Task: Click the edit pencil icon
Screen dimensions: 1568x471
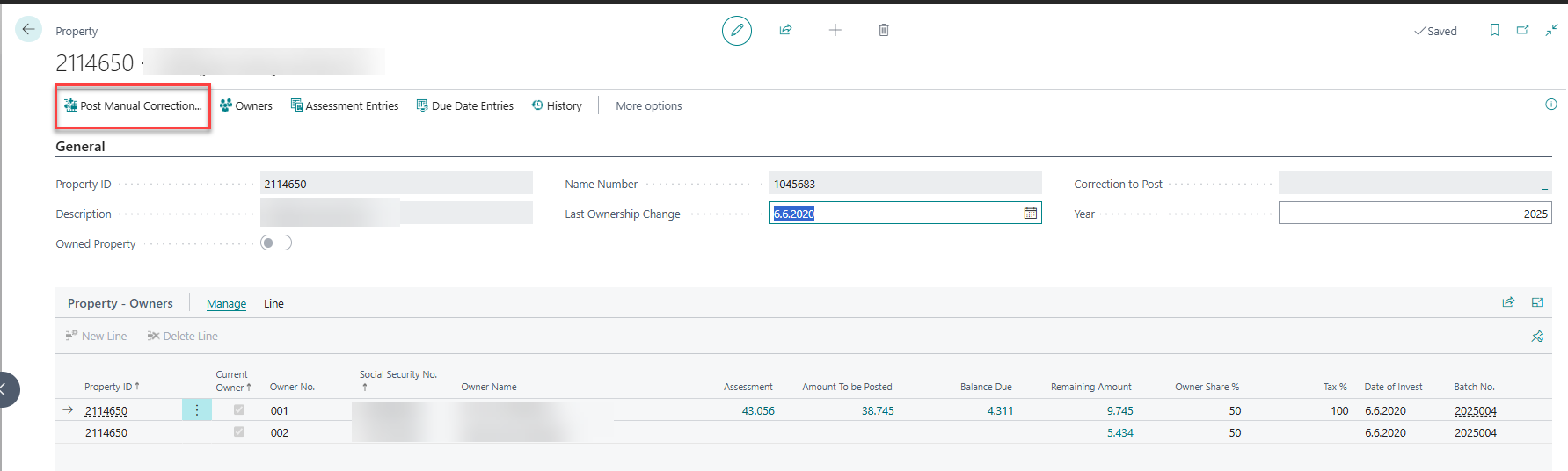Action: pos(737,30)
